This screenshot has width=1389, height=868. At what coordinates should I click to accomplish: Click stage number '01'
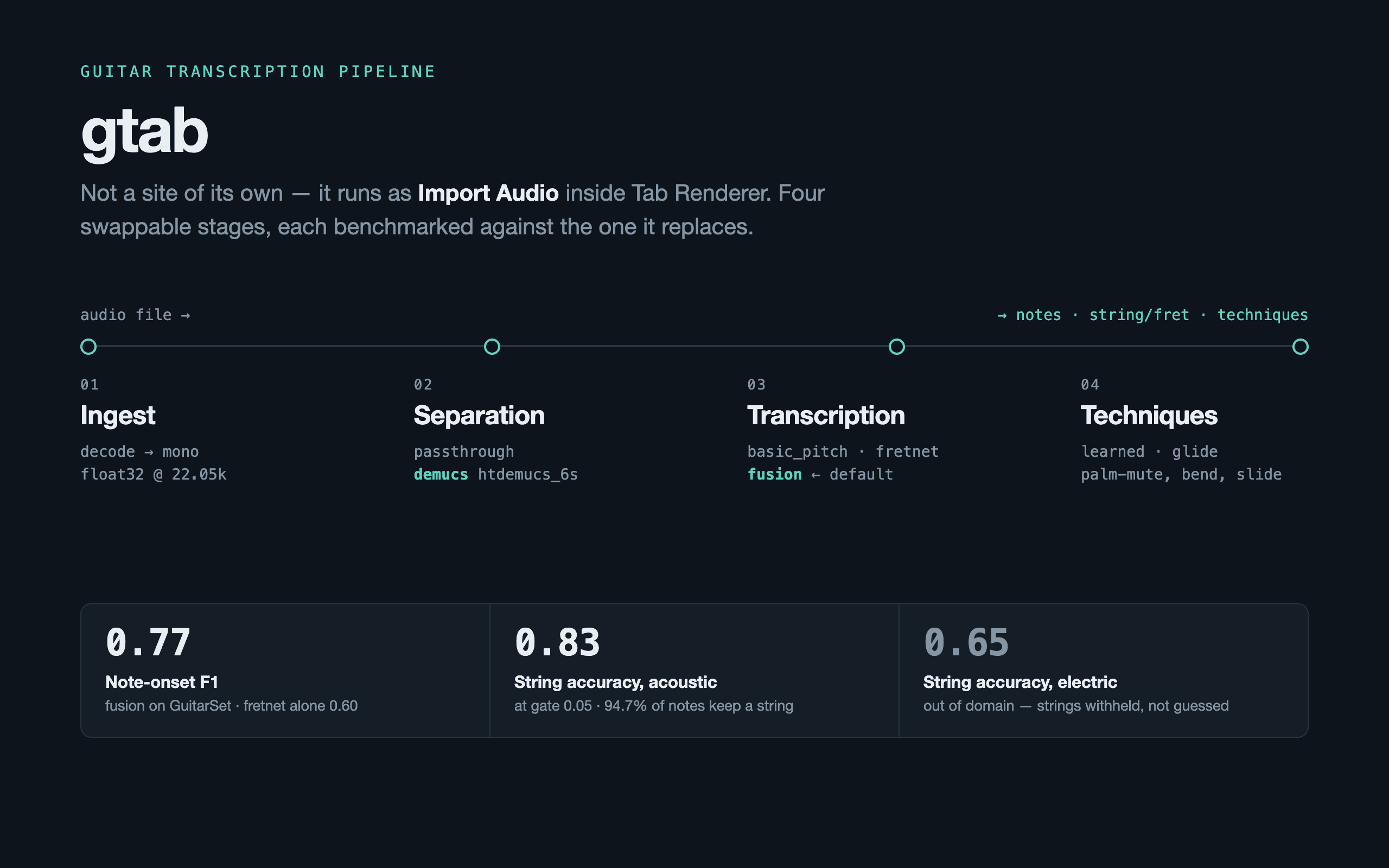[90, 385]
